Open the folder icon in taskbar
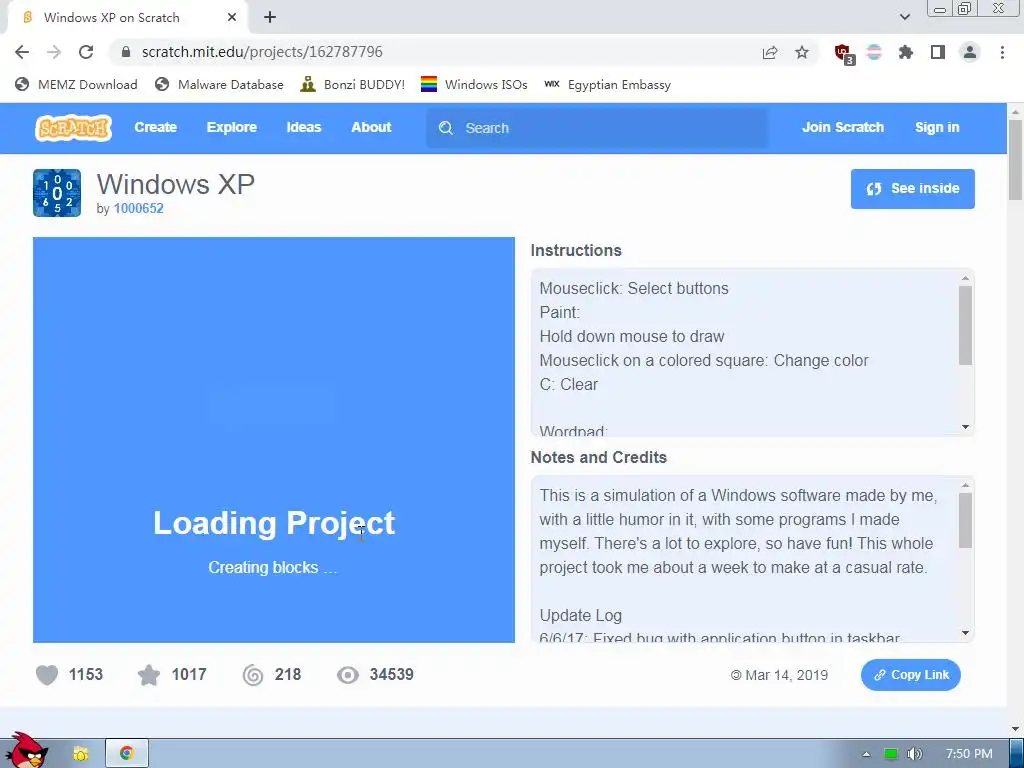The width and height of the screenshot is (1024, 768). point(81,753)
